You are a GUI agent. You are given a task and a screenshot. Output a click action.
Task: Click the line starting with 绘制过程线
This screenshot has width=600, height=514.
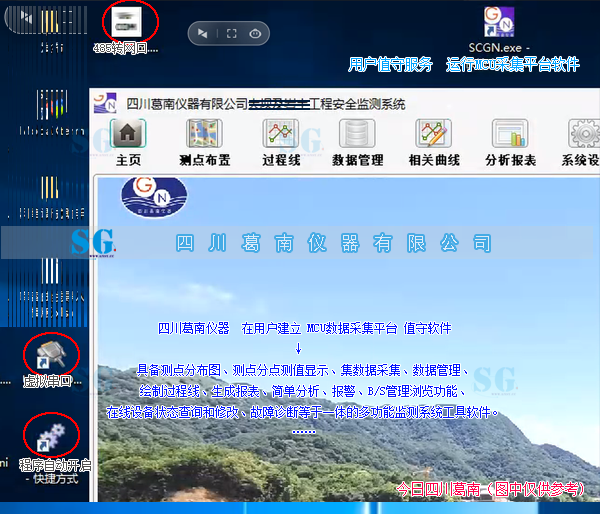click(302, 391)
